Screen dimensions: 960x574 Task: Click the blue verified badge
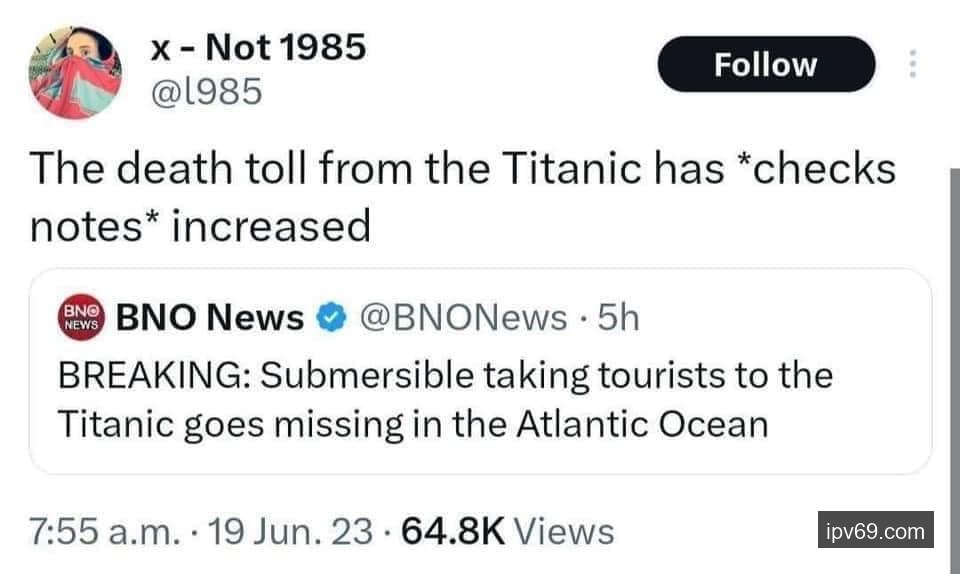[328, 319]
